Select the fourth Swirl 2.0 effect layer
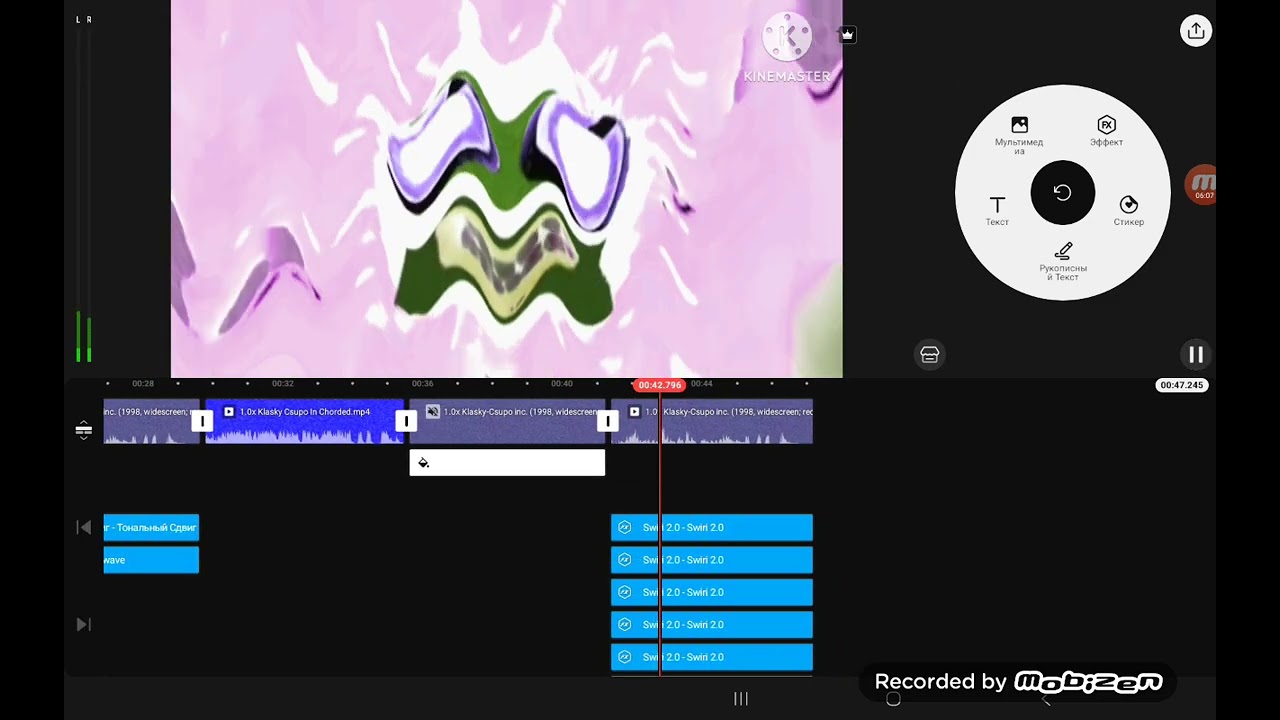The height and width of the screenshot is (720, 1280). (712, 624)
